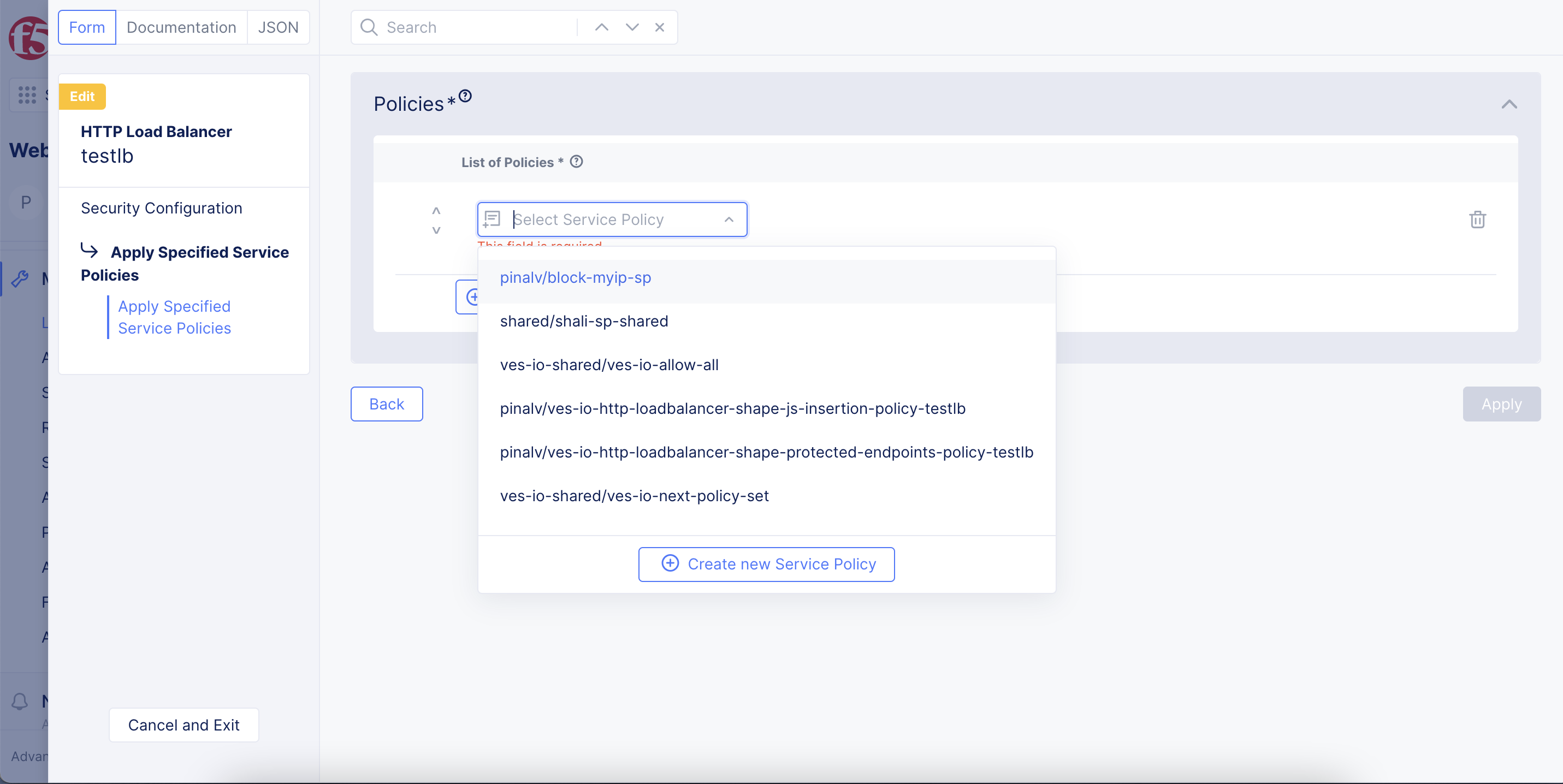Click the F5 logo in the top left corner

pos(27,38)
